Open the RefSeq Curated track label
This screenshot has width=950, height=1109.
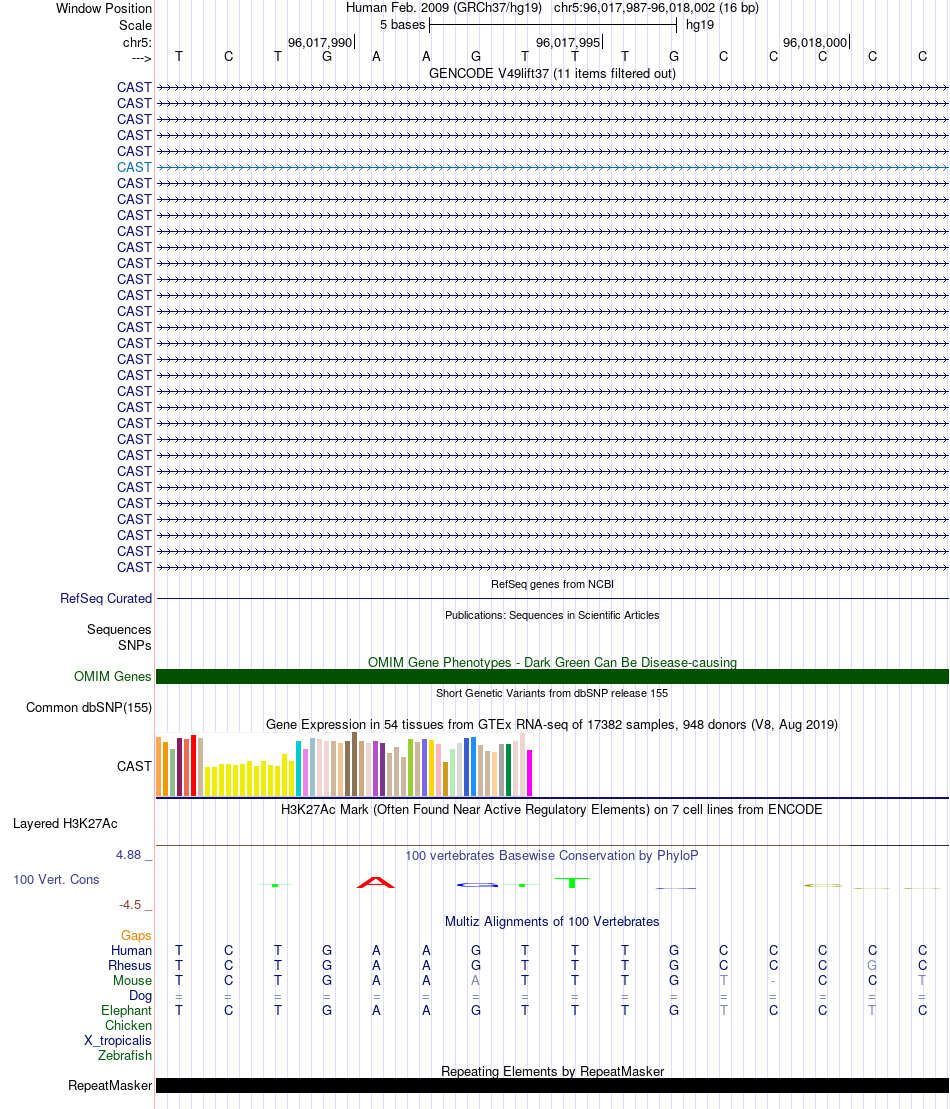[x=106, y=598]
